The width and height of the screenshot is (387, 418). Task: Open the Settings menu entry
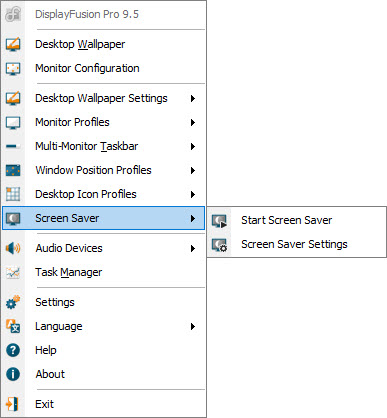click(104, 302)
